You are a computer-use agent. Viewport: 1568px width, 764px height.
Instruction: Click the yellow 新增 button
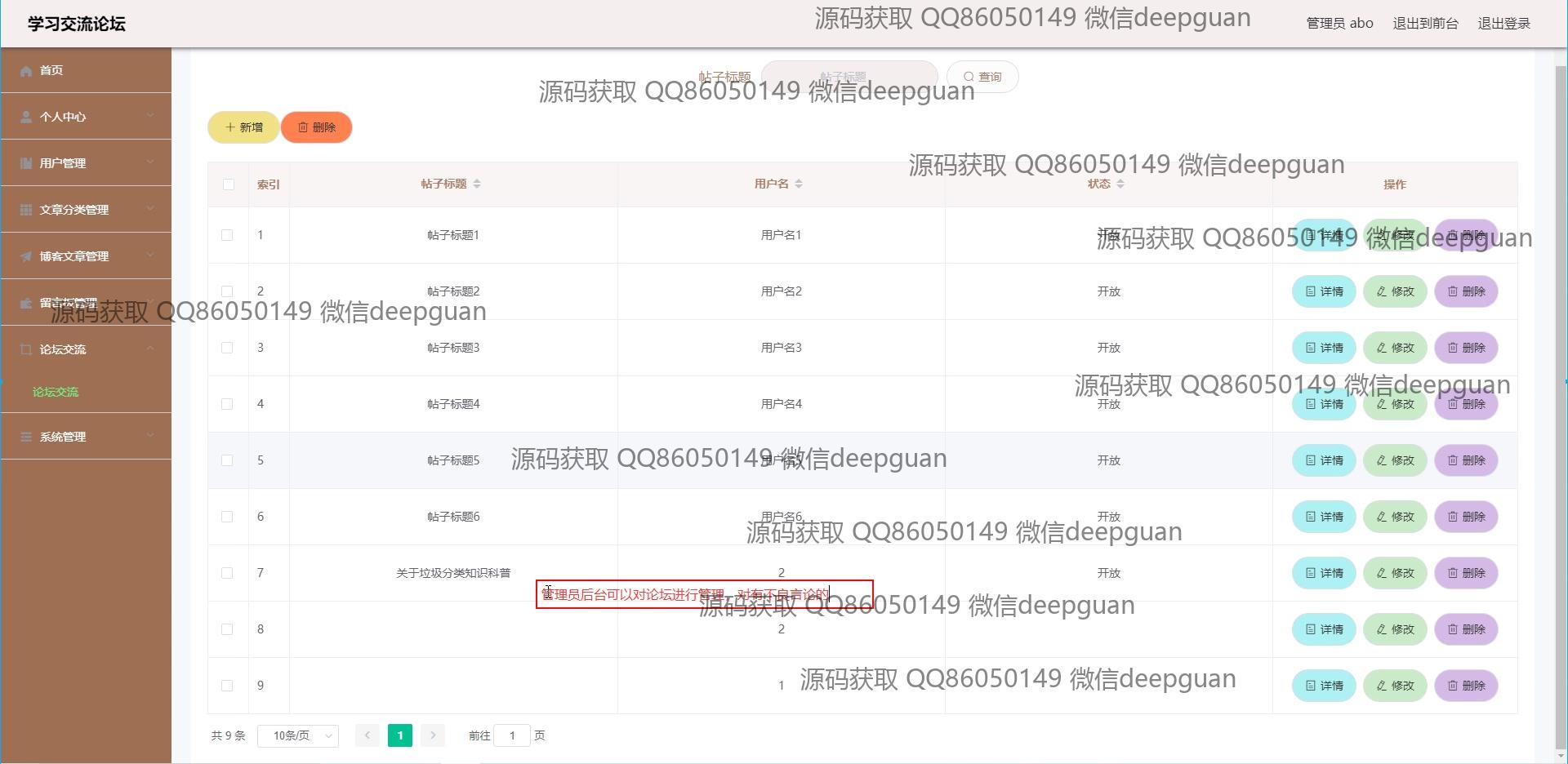(243, 127)
